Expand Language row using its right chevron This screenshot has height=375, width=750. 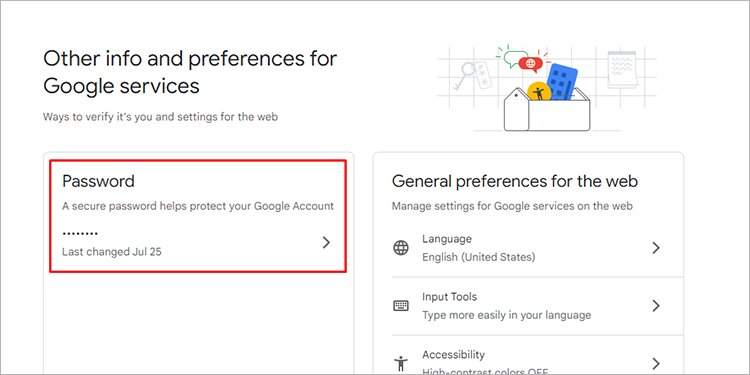[x=656, y=248]
